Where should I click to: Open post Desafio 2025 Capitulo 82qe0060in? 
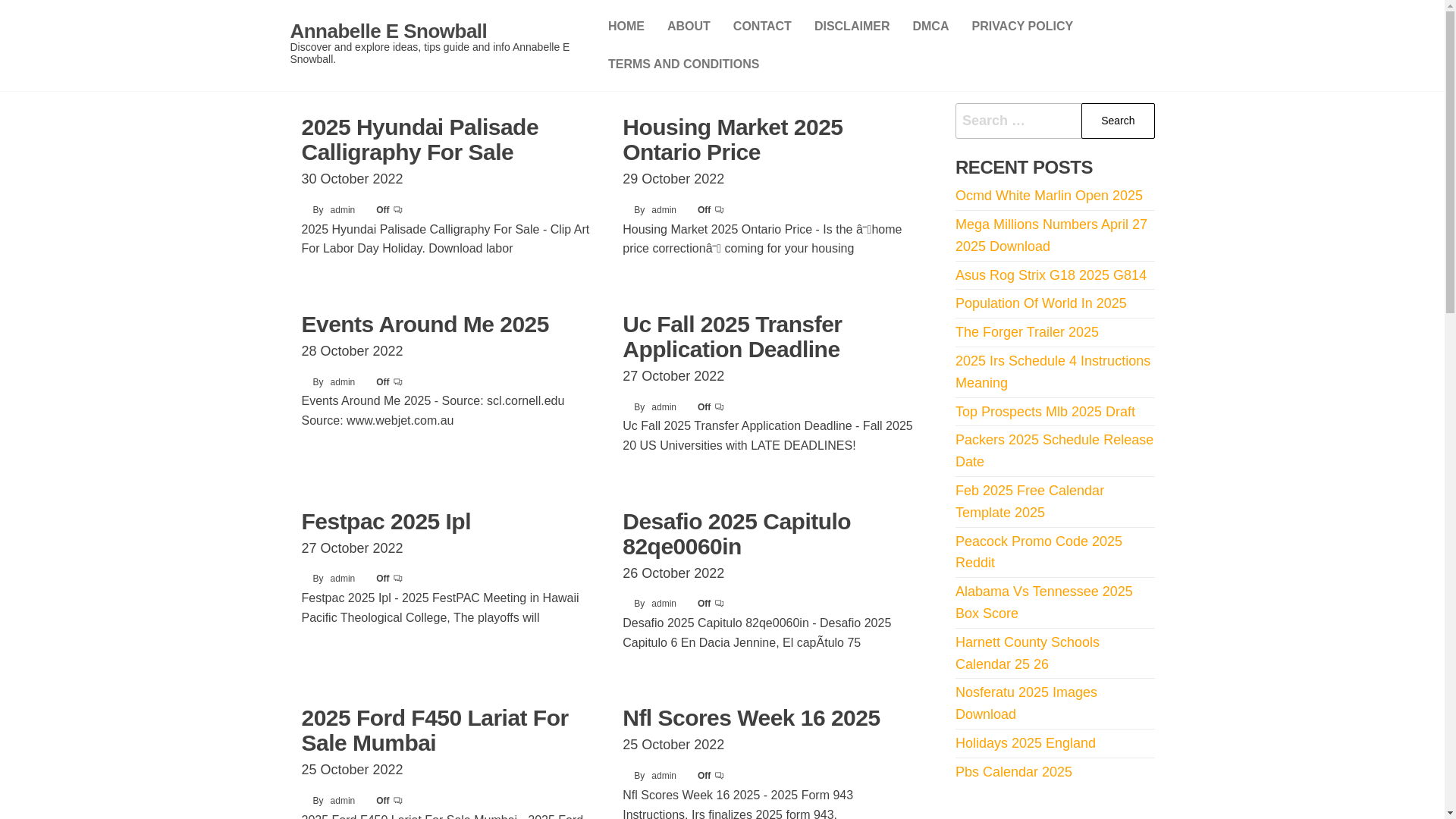coord(736,534)
